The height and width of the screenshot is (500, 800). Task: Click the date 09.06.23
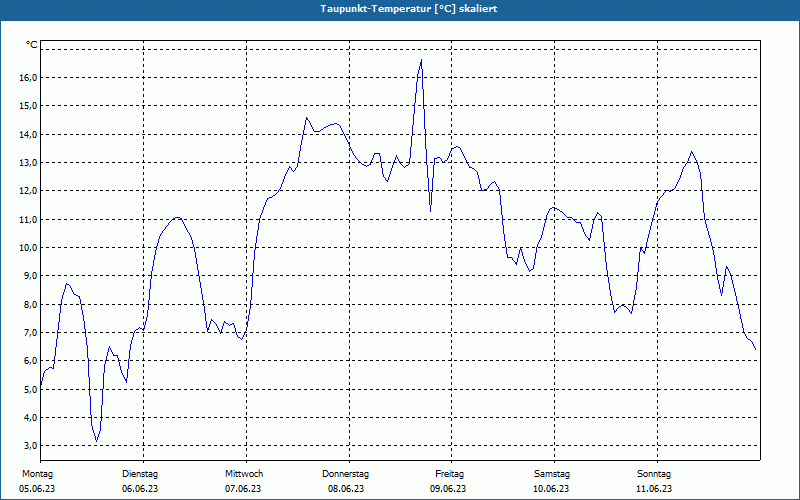click(448, 489)
